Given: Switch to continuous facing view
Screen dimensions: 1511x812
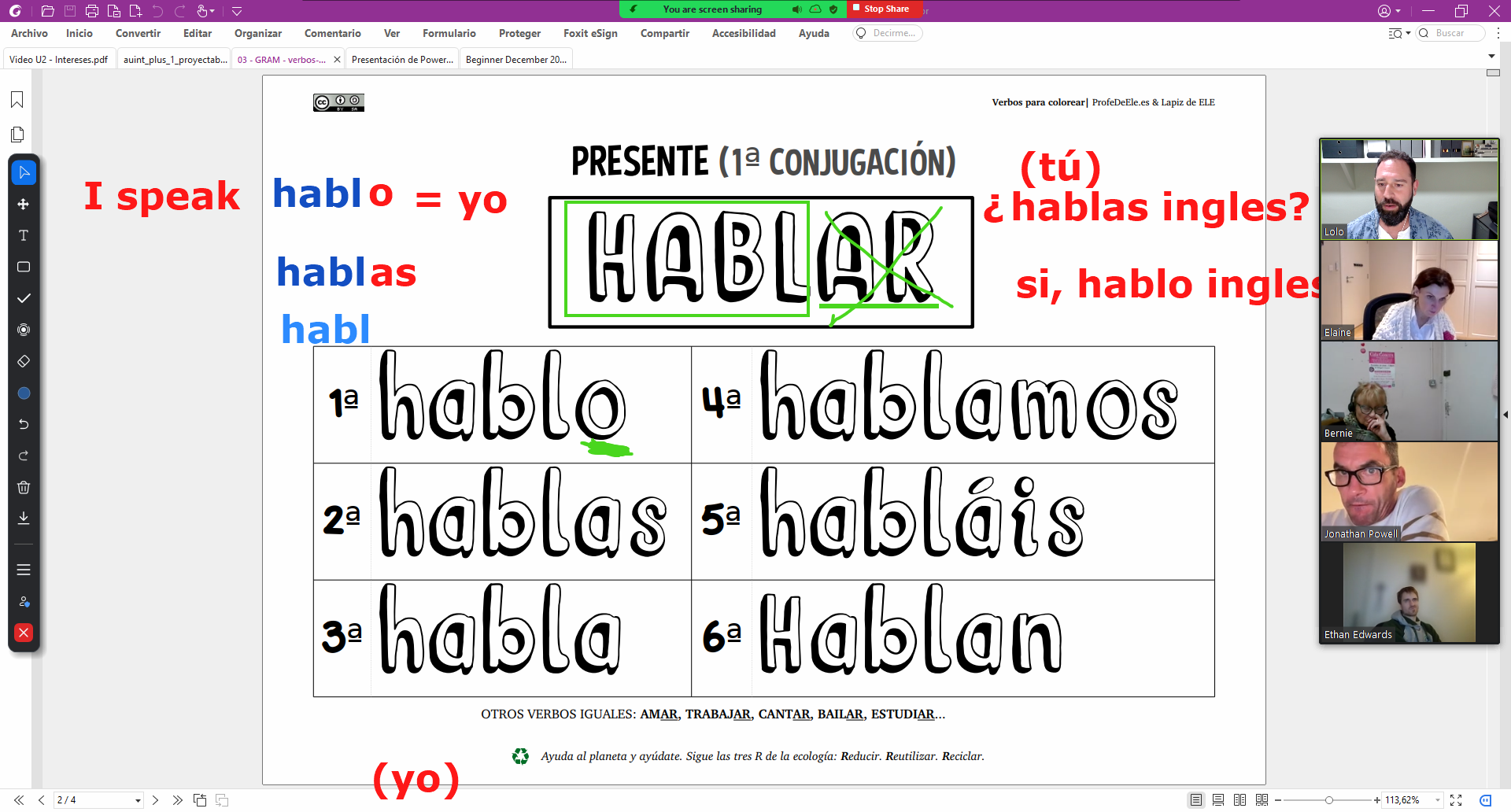Looking at the screenshot, I should [1262, 800].
